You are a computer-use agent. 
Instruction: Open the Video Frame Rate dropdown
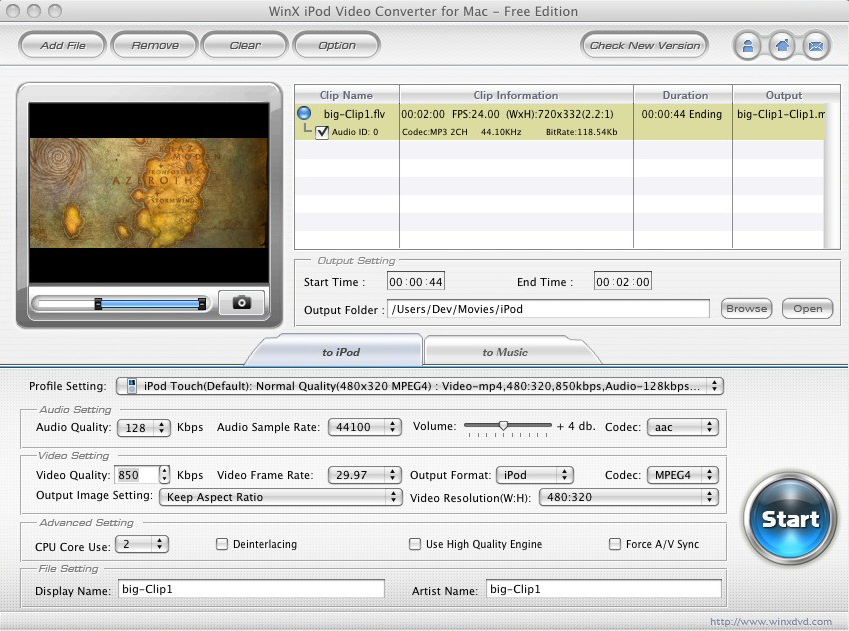point(364,475)
